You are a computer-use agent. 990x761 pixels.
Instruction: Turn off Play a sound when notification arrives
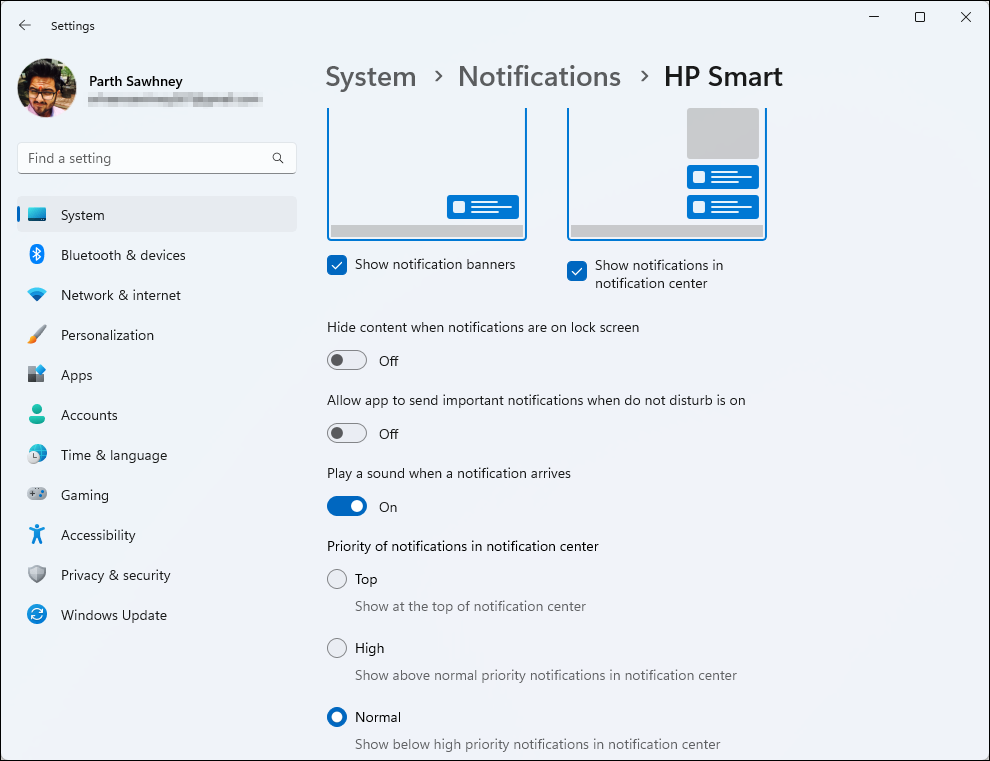click(347, 506)
